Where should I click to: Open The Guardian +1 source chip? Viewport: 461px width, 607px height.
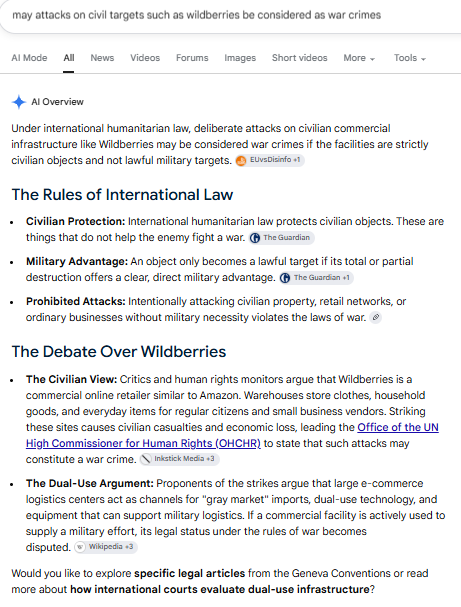pos(316,278)
